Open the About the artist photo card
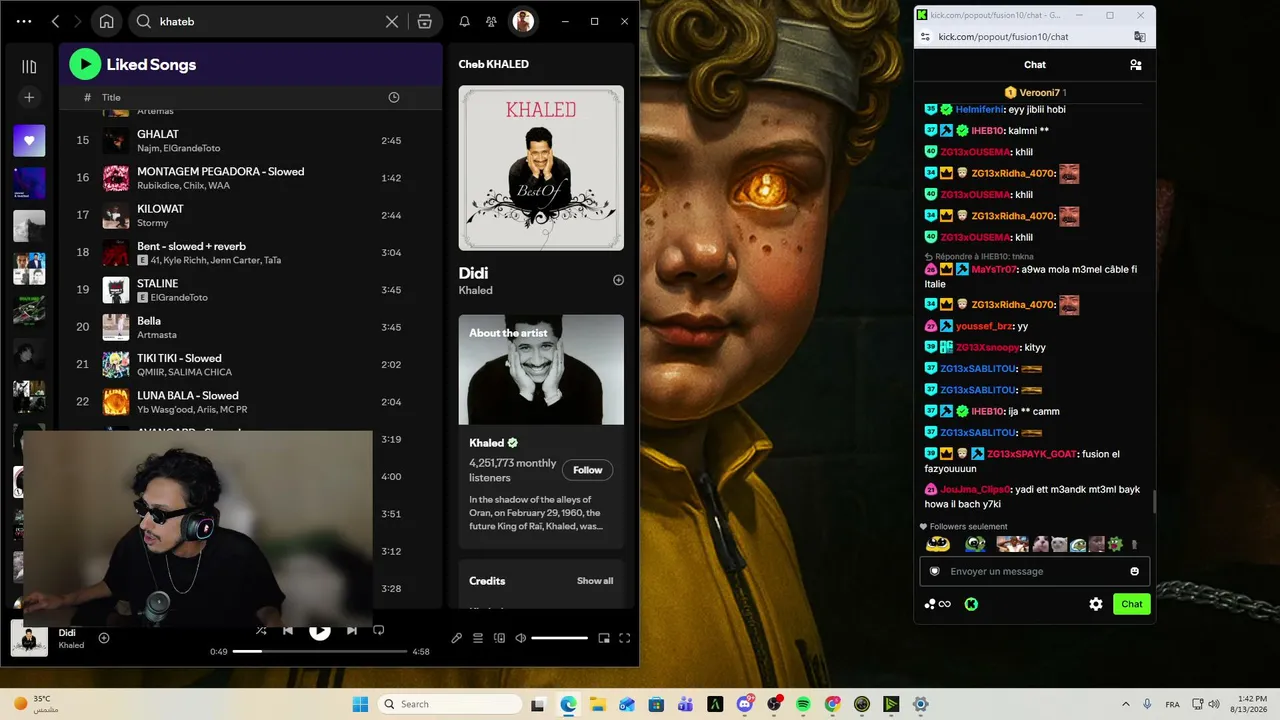The image size is (1280, 720). (x=541, y=370)
